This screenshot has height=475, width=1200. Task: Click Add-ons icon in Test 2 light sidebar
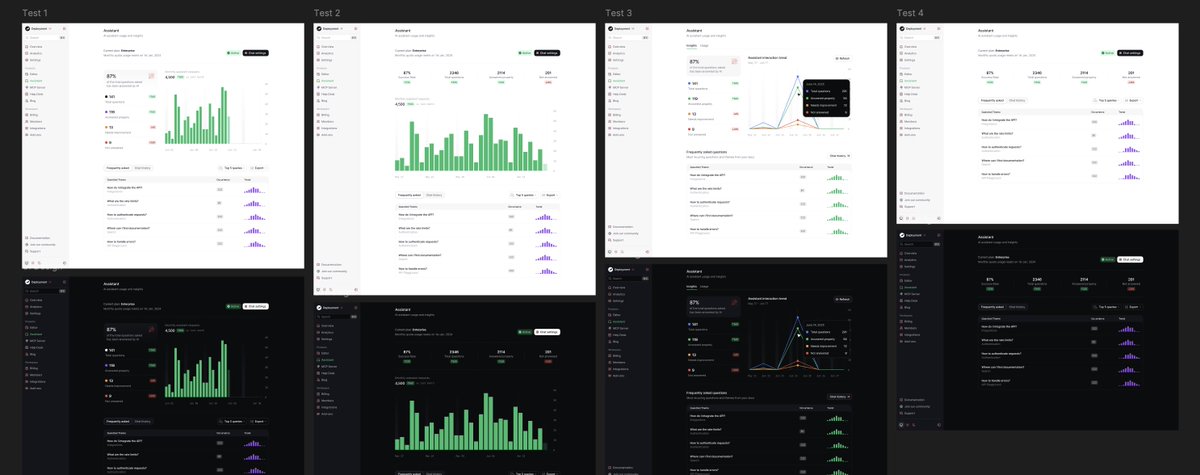click(x=319, y=135)
